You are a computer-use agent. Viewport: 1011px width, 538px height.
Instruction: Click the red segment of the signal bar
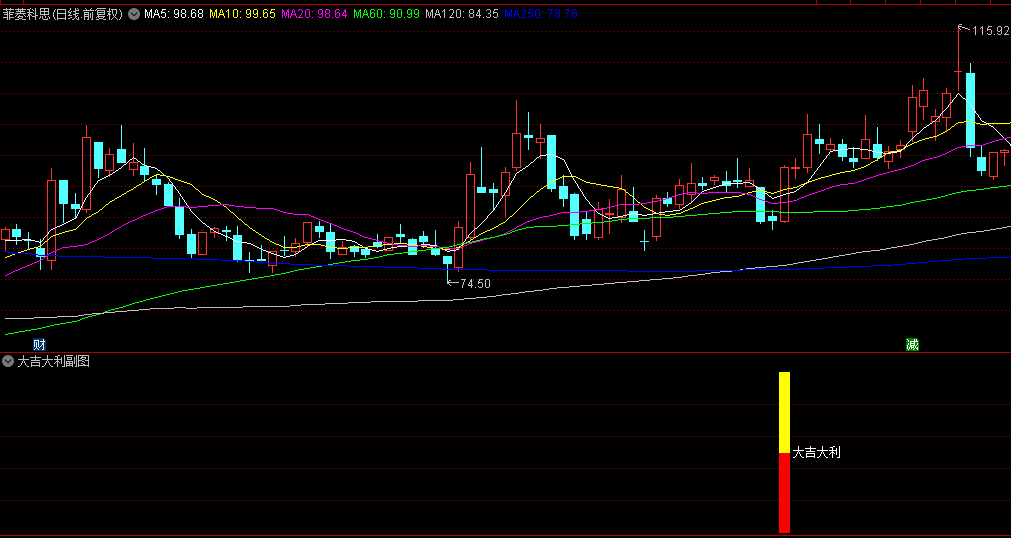[784, 493]
